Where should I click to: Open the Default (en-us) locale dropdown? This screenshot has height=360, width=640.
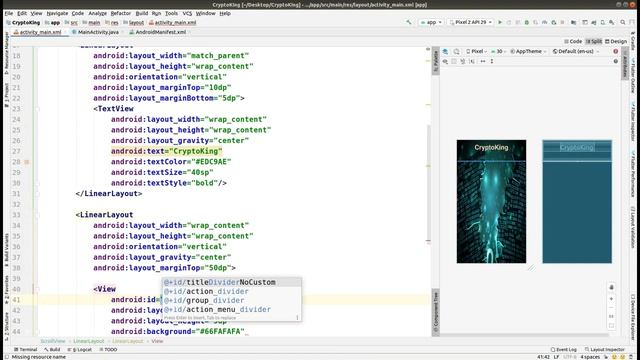576,51
